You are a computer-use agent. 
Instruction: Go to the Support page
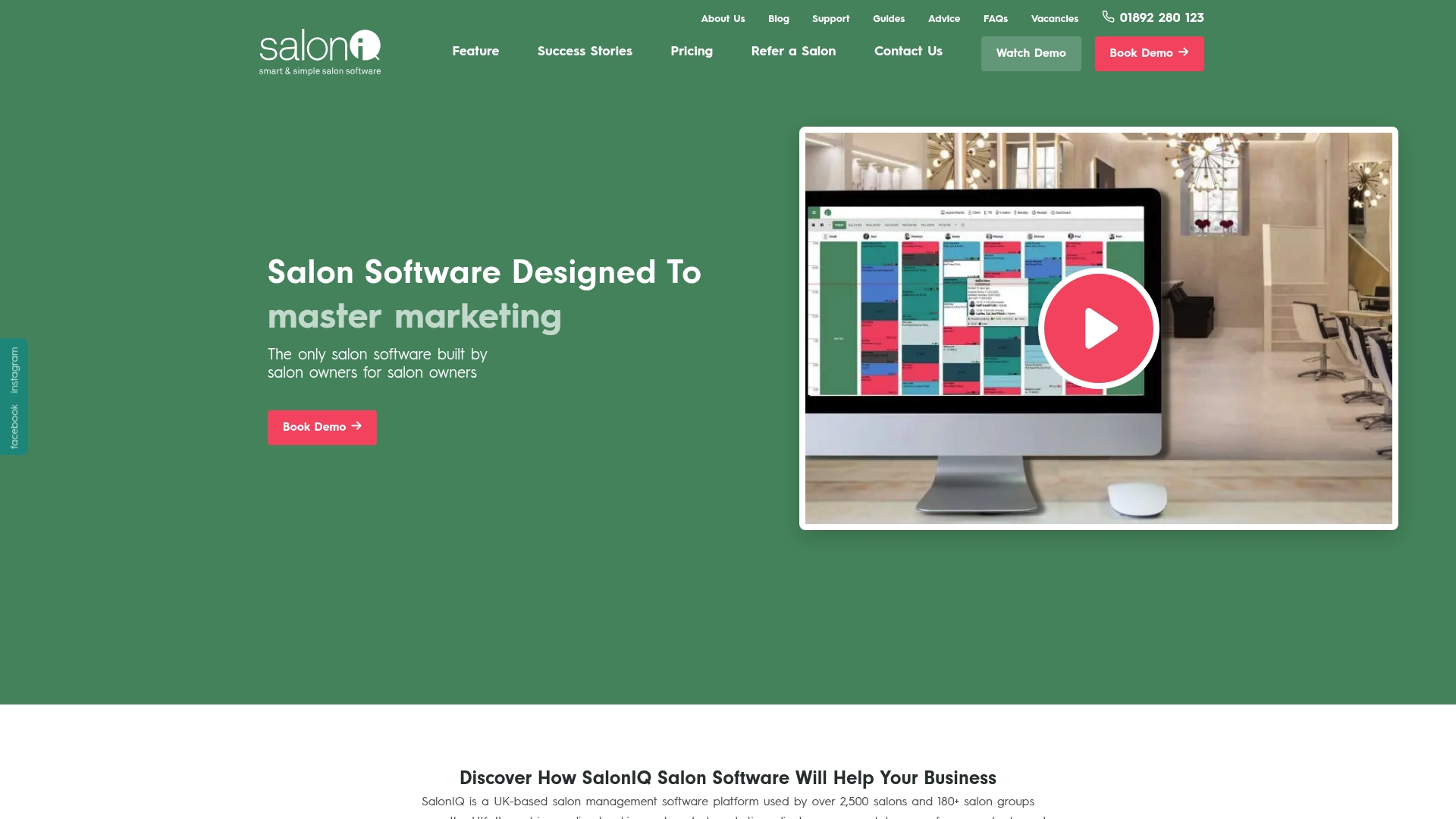pyautogui.click(x=830, y=19)
